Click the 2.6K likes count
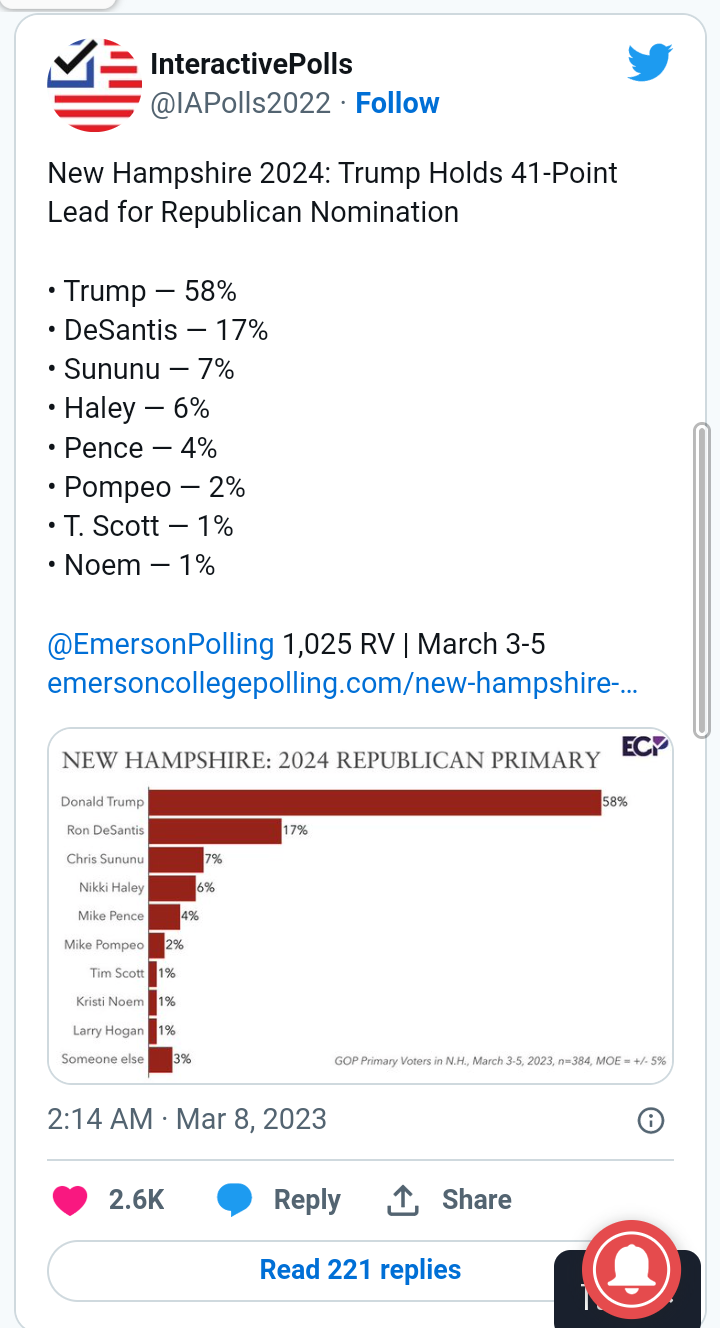The height and width of the screenshot is (1328, 720). coord(136,1200)
